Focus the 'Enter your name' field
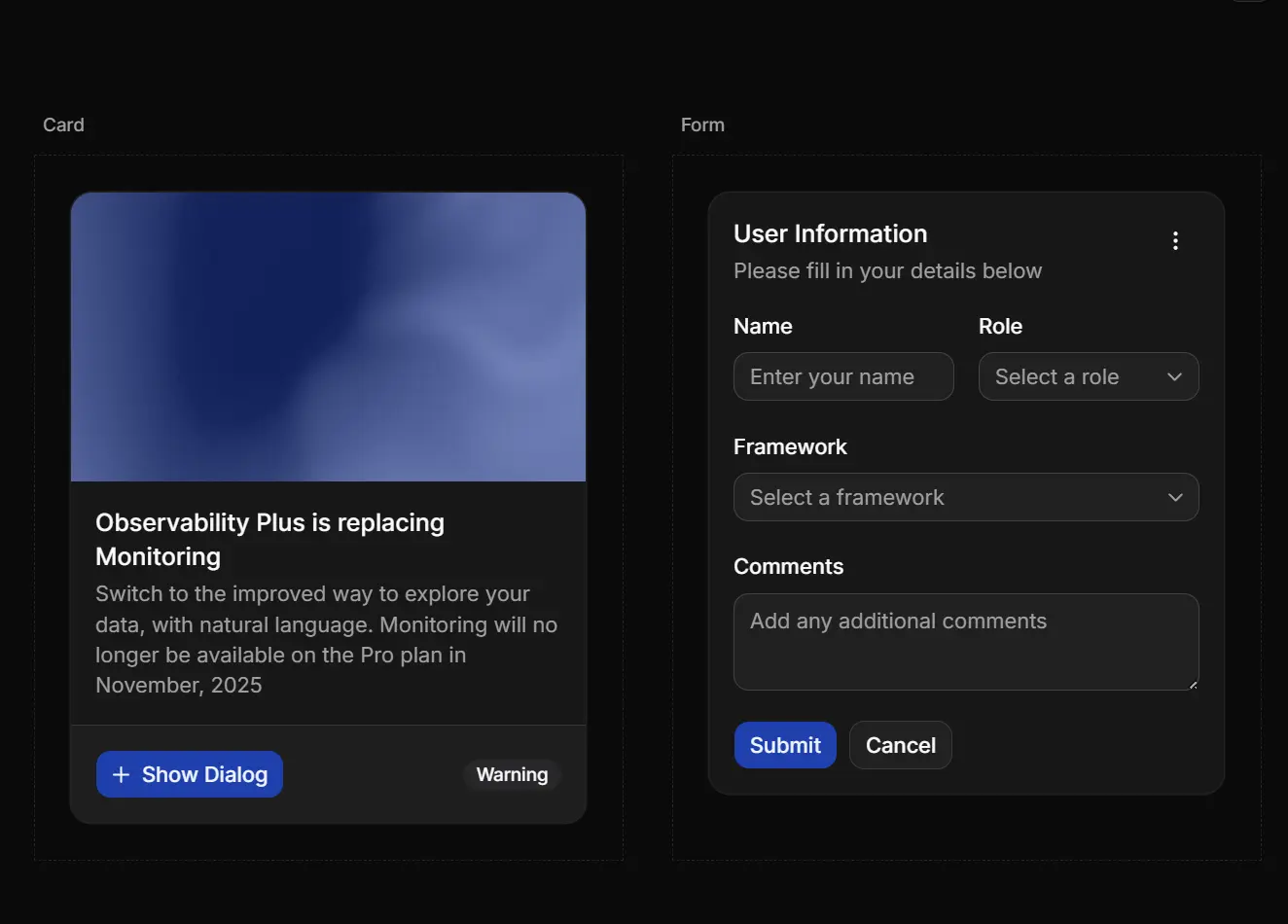The width and height of the screenshot is (1288, 924). tap(842, 377)
